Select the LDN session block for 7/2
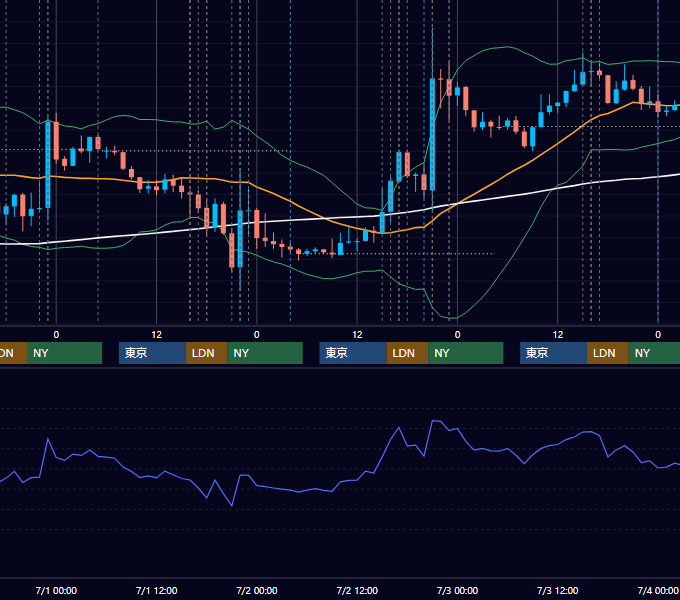The width and height of the screenshot is (680, 600). click(x=407, y=353)
